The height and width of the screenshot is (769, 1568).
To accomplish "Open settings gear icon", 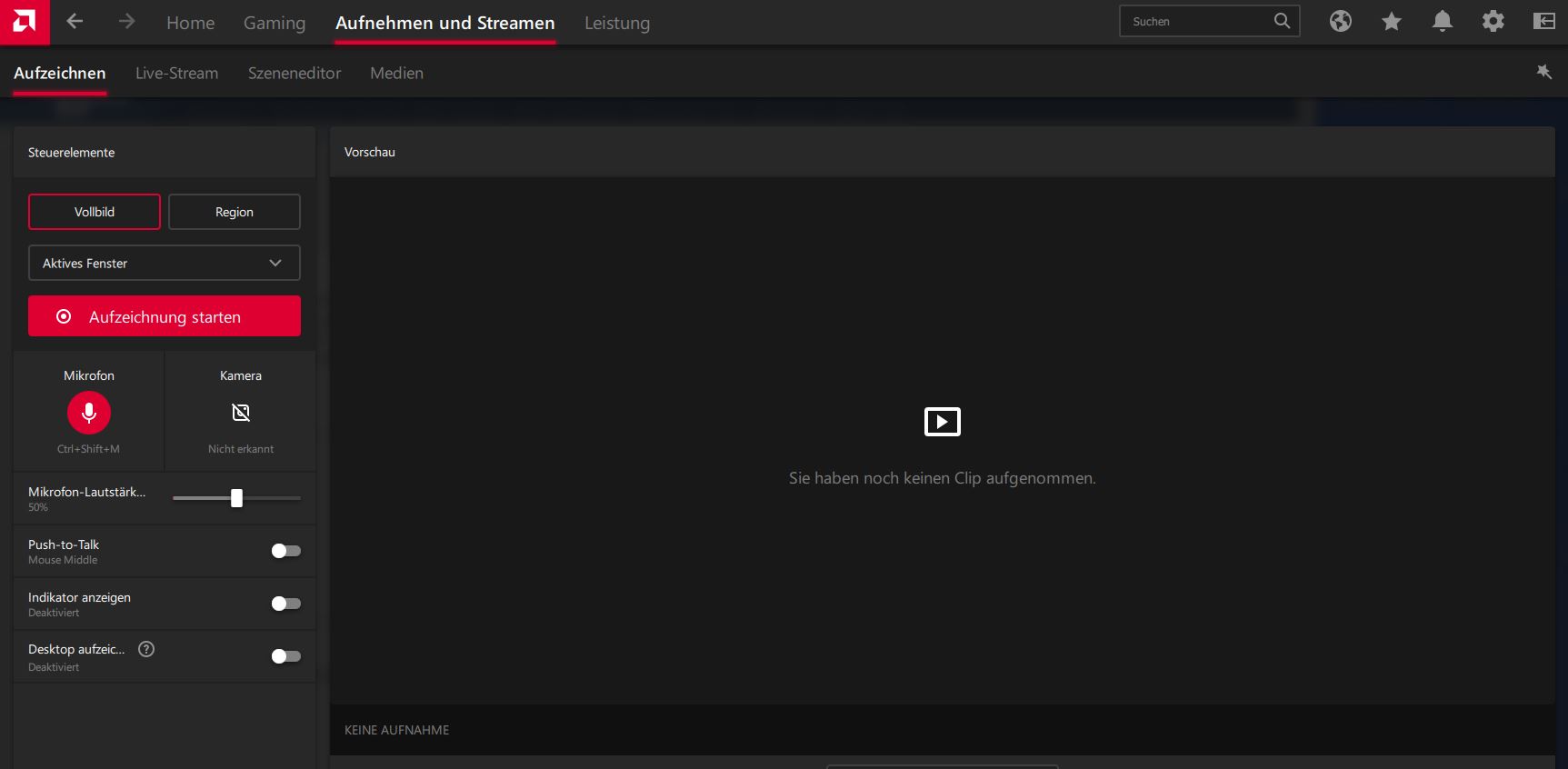I will click(x=1493, y=21).
